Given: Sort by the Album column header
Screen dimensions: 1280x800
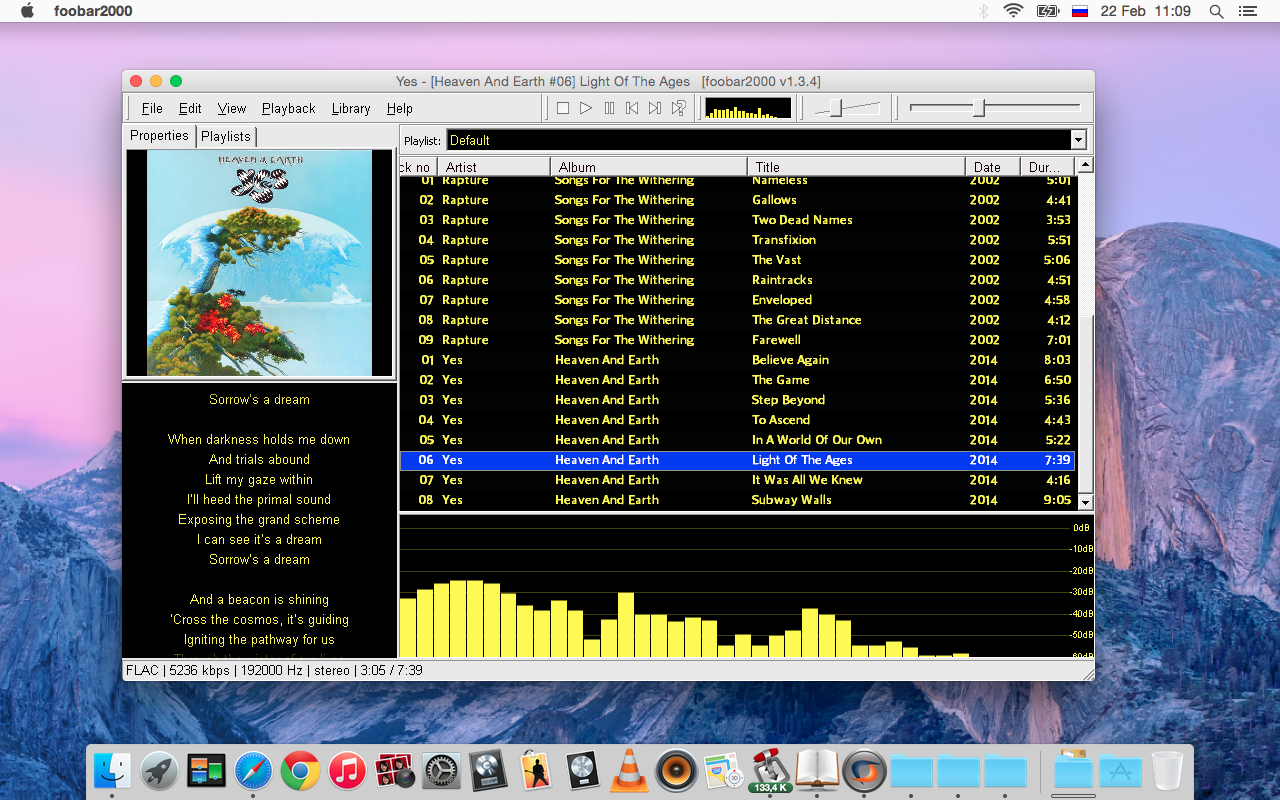Looking at the screenshot, I should tap(649, 167).
